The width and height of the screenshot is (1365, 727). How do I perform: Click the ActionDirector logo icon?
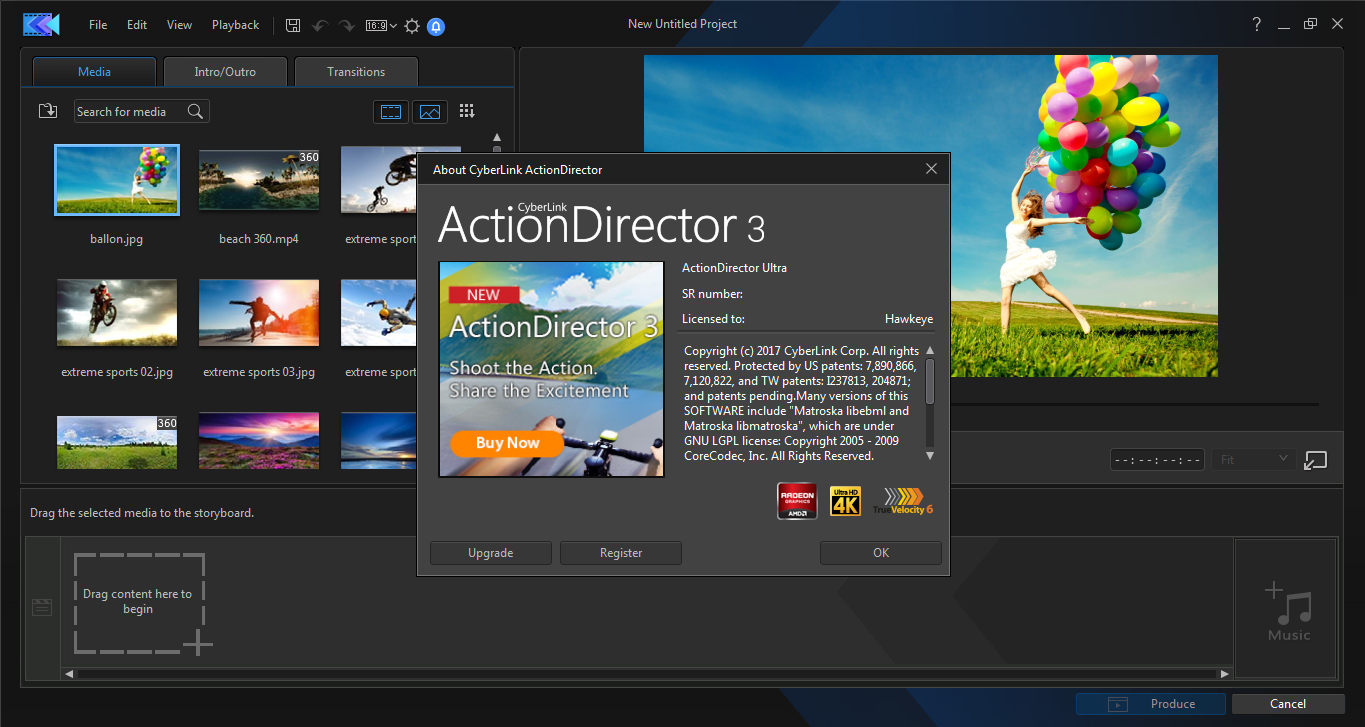point(41,24)
